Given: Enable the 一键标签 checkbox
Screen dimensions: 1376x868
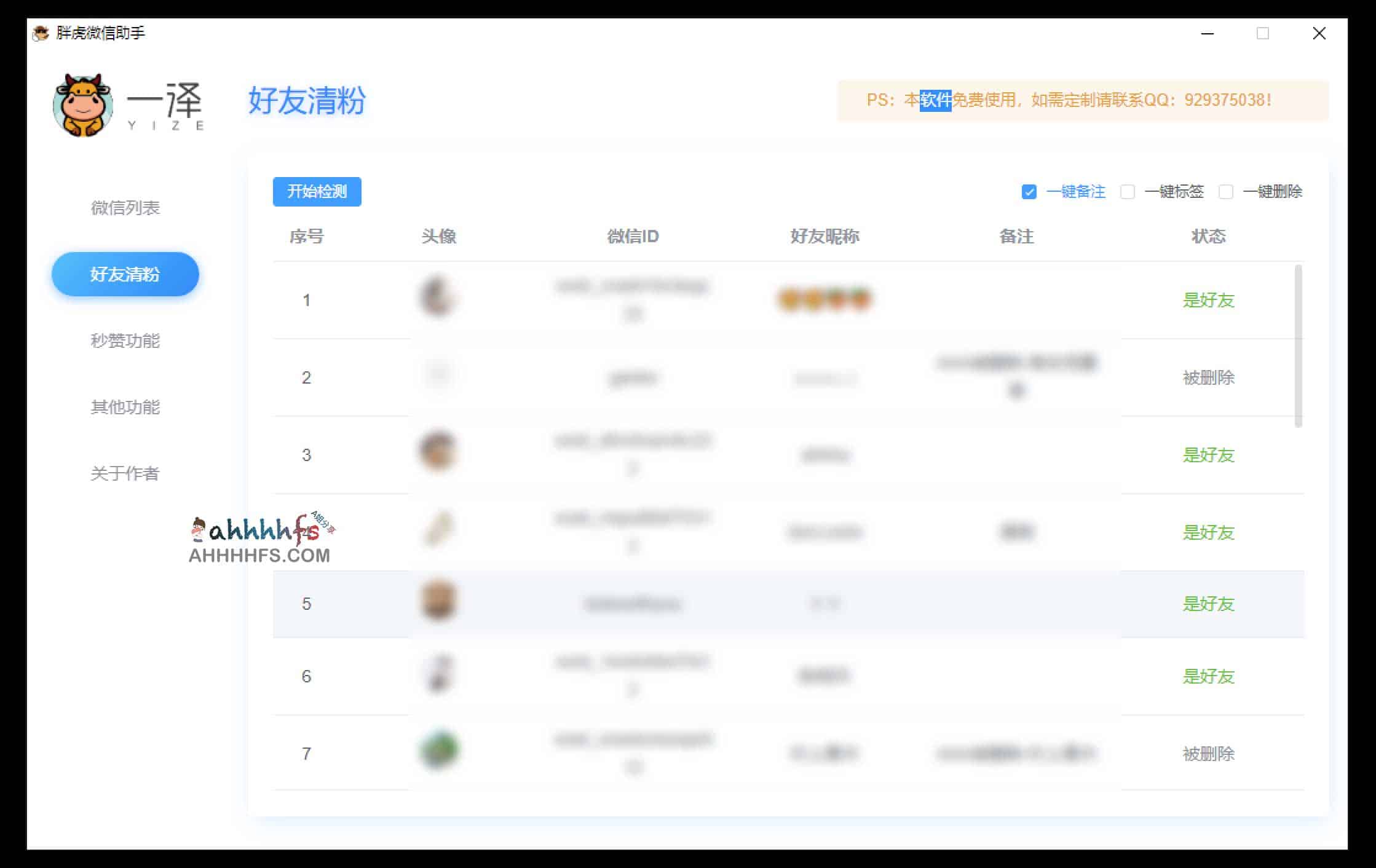Looking at the screenshot, I should [x=1128, y=192].
